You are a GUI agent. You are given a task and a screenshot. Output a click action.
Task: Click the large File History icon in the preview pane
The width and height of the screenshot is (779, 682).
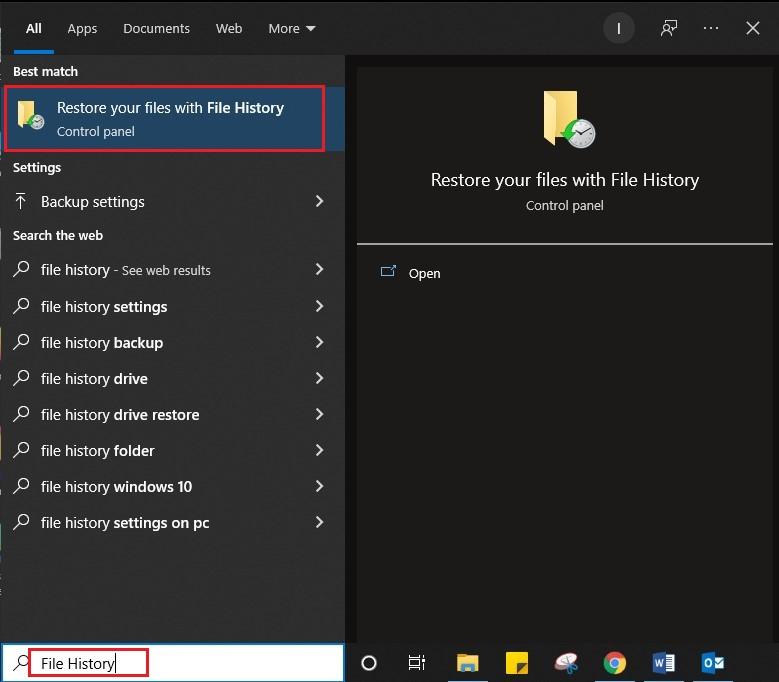coord(568,119)
